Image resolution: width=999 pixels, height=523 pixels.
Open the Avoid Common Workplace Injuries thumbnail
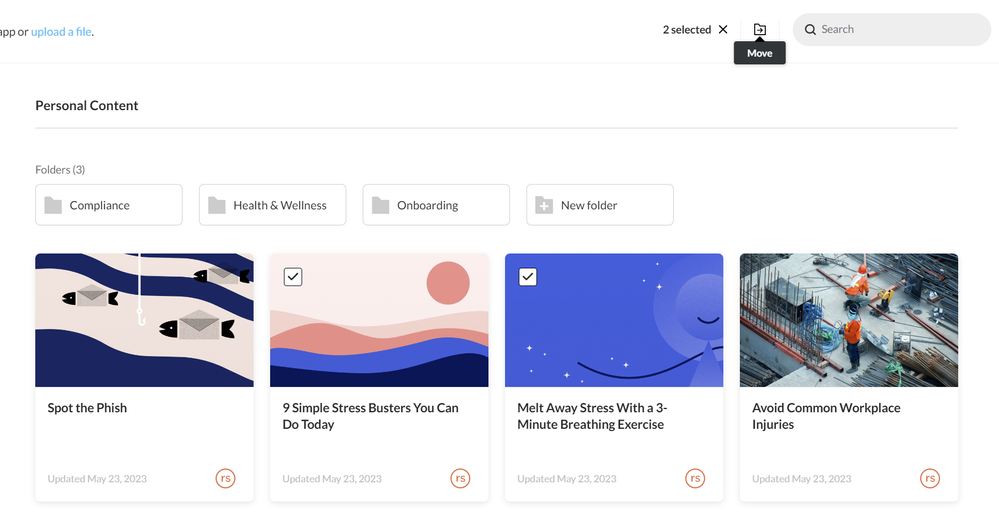pyautogui.click(x=848, y=320)
